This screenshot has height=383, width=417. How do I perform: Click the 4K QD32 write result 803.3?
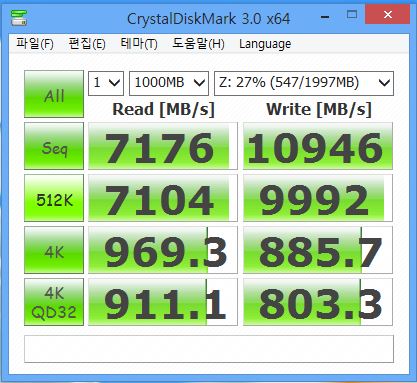[x=318, y=302]
